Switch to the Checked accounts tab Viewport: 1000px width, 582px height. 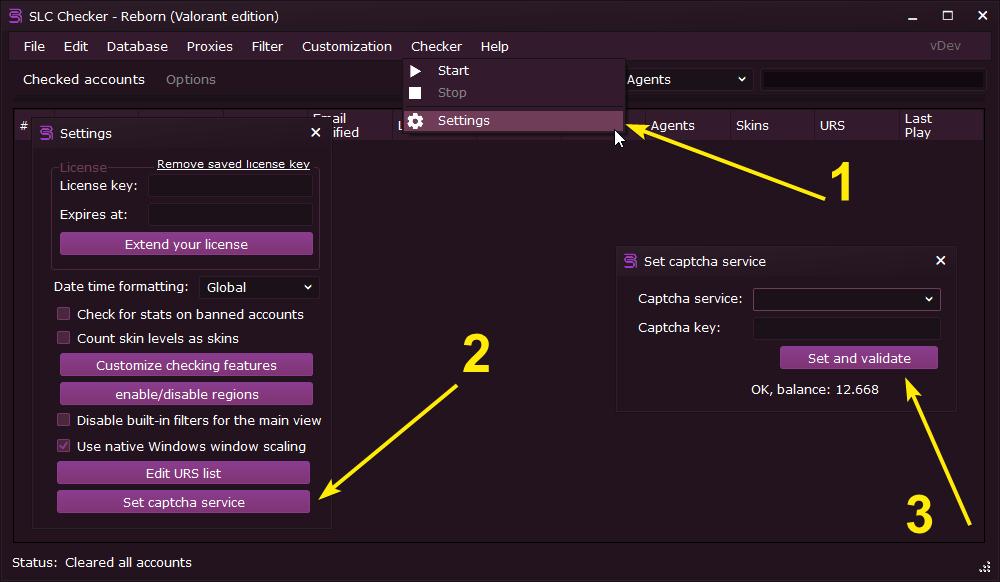(84, 80)
